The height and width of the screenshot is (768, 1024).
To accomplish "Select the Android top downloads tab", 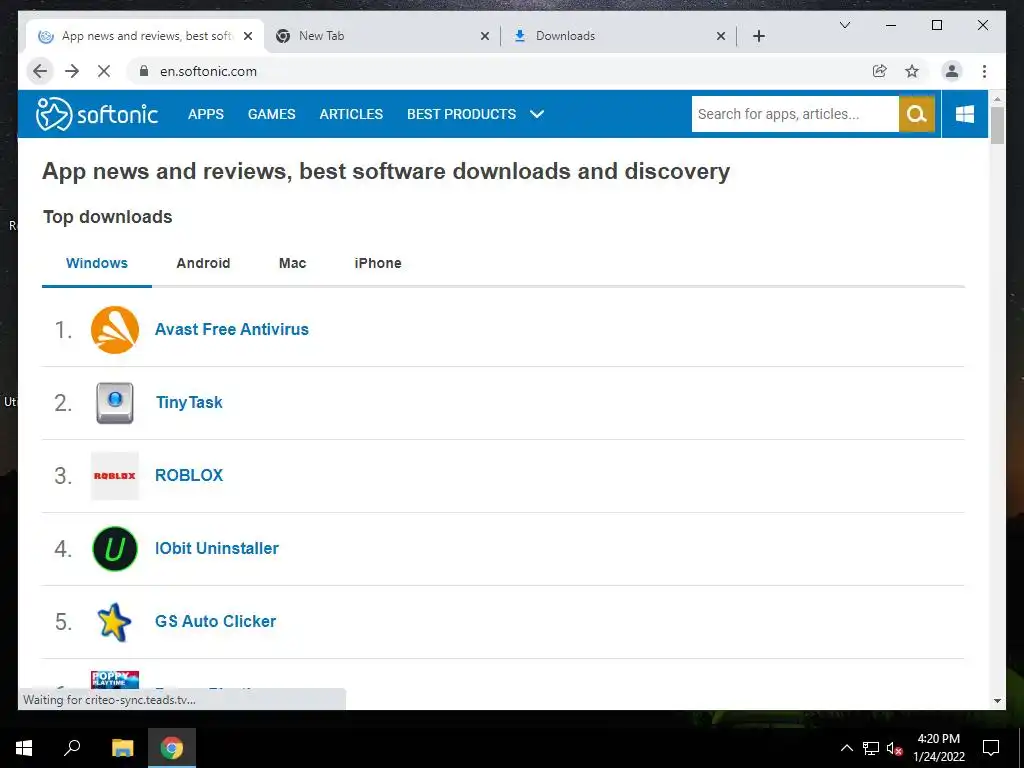I will click(x=203, y=263).
